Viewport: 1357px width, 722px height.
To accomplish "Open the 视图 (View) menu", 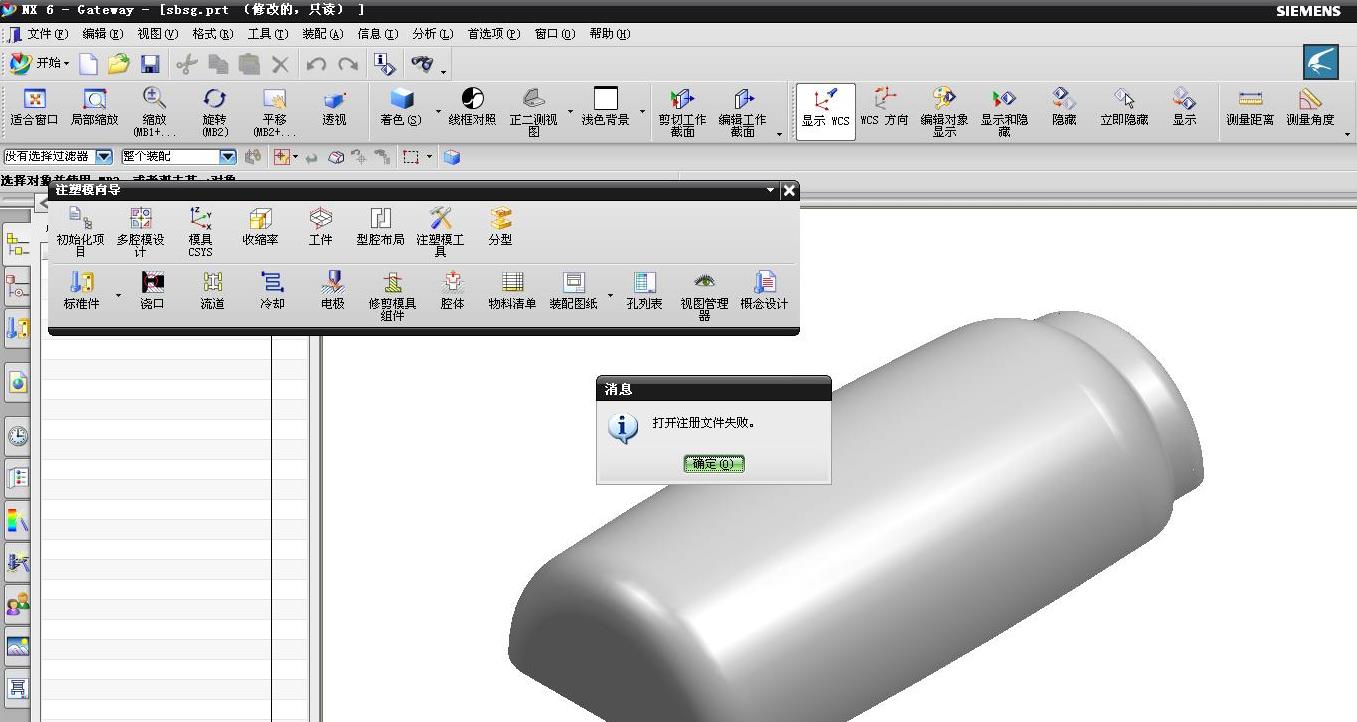I will 157,34.
